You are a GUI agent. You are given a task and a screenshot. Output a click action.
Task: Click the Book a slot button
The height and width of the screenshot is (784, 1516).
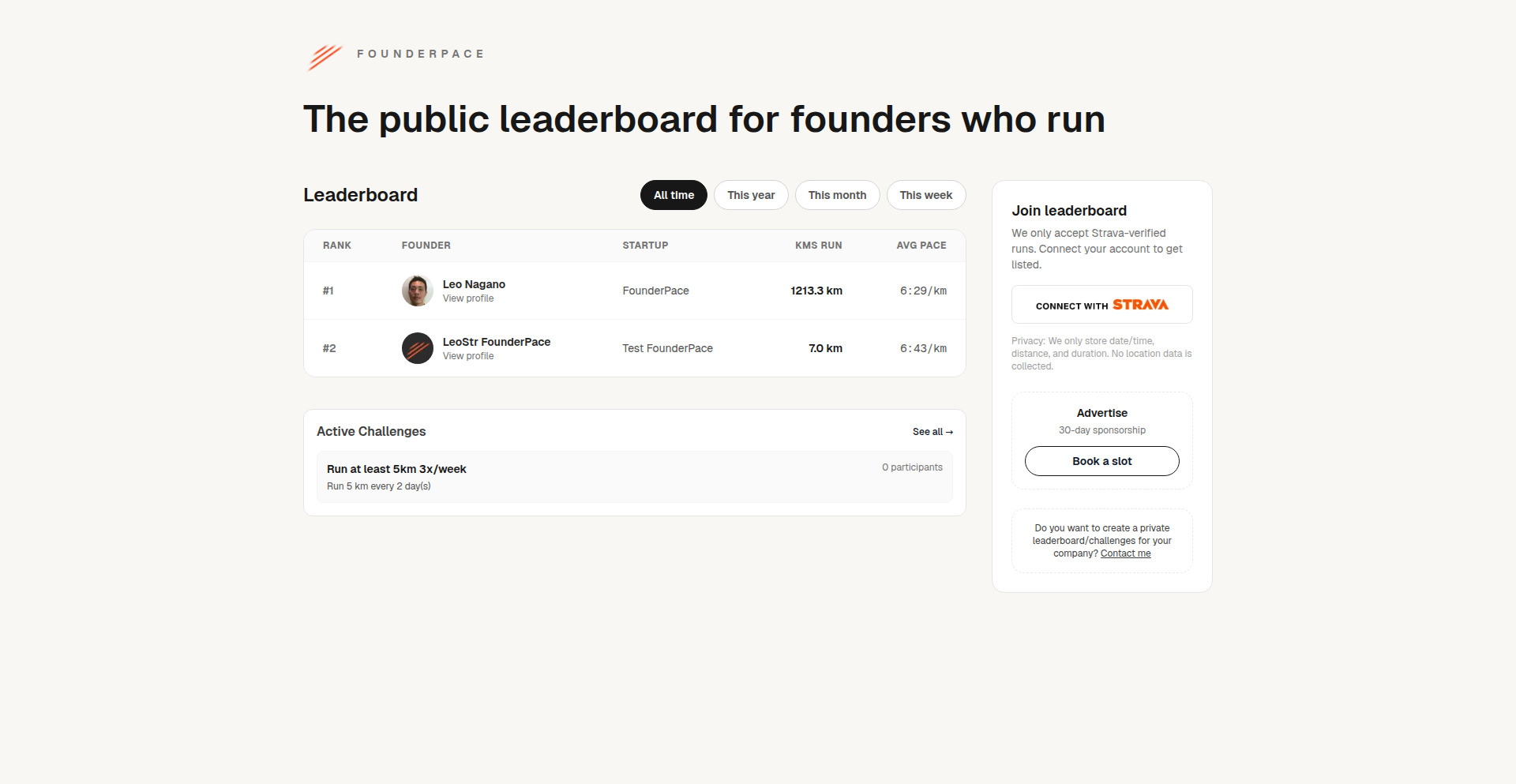(x=1101, y=461)
